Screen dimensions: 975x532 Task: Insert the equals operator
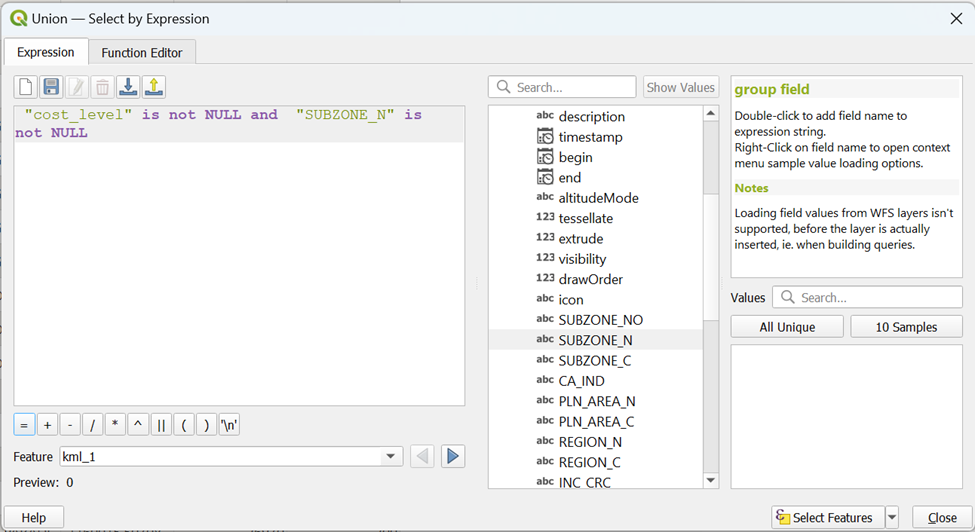[x=24, y=425]
